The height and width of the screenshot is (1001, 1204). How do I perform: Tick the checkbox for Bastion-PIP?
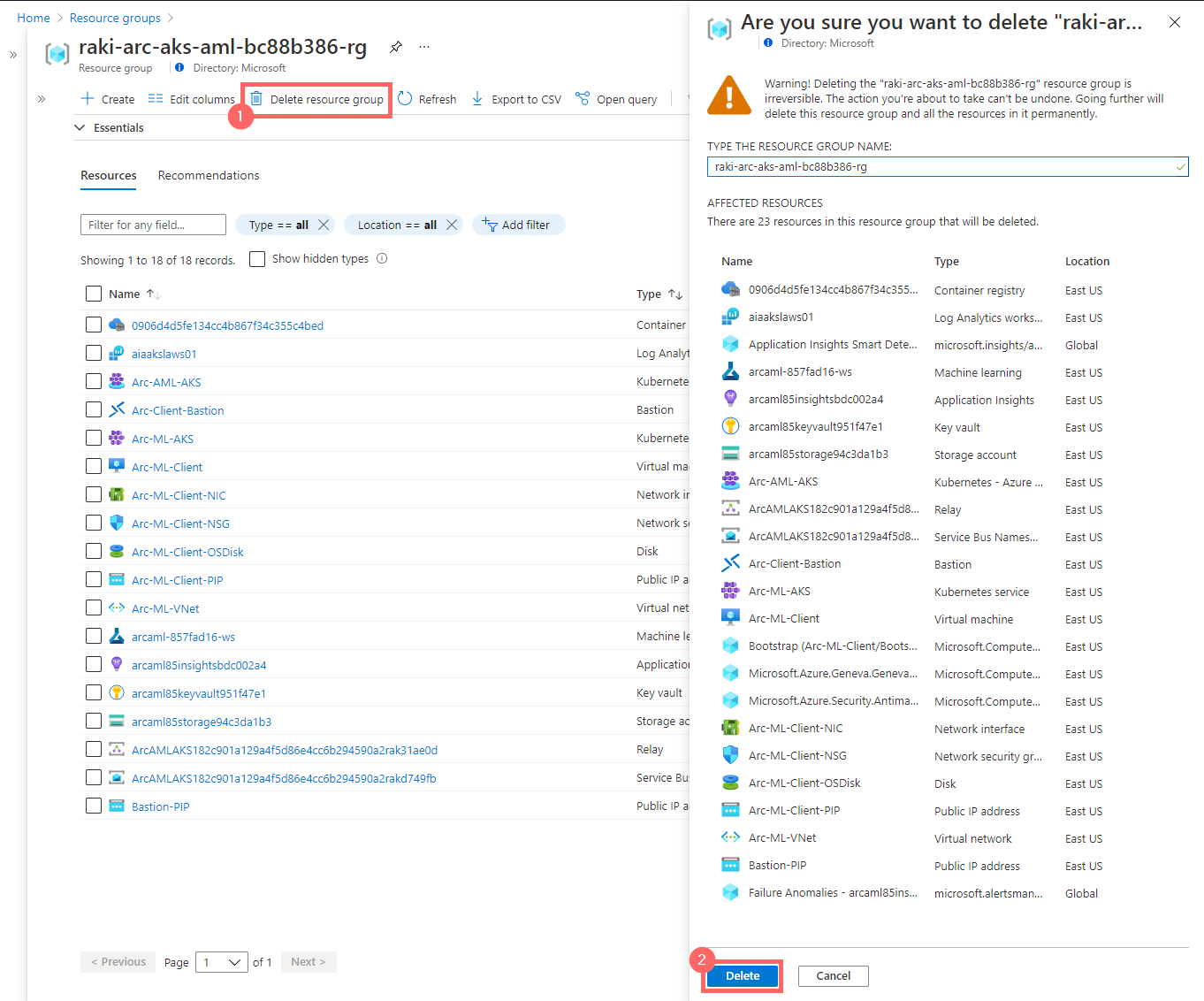94,806
